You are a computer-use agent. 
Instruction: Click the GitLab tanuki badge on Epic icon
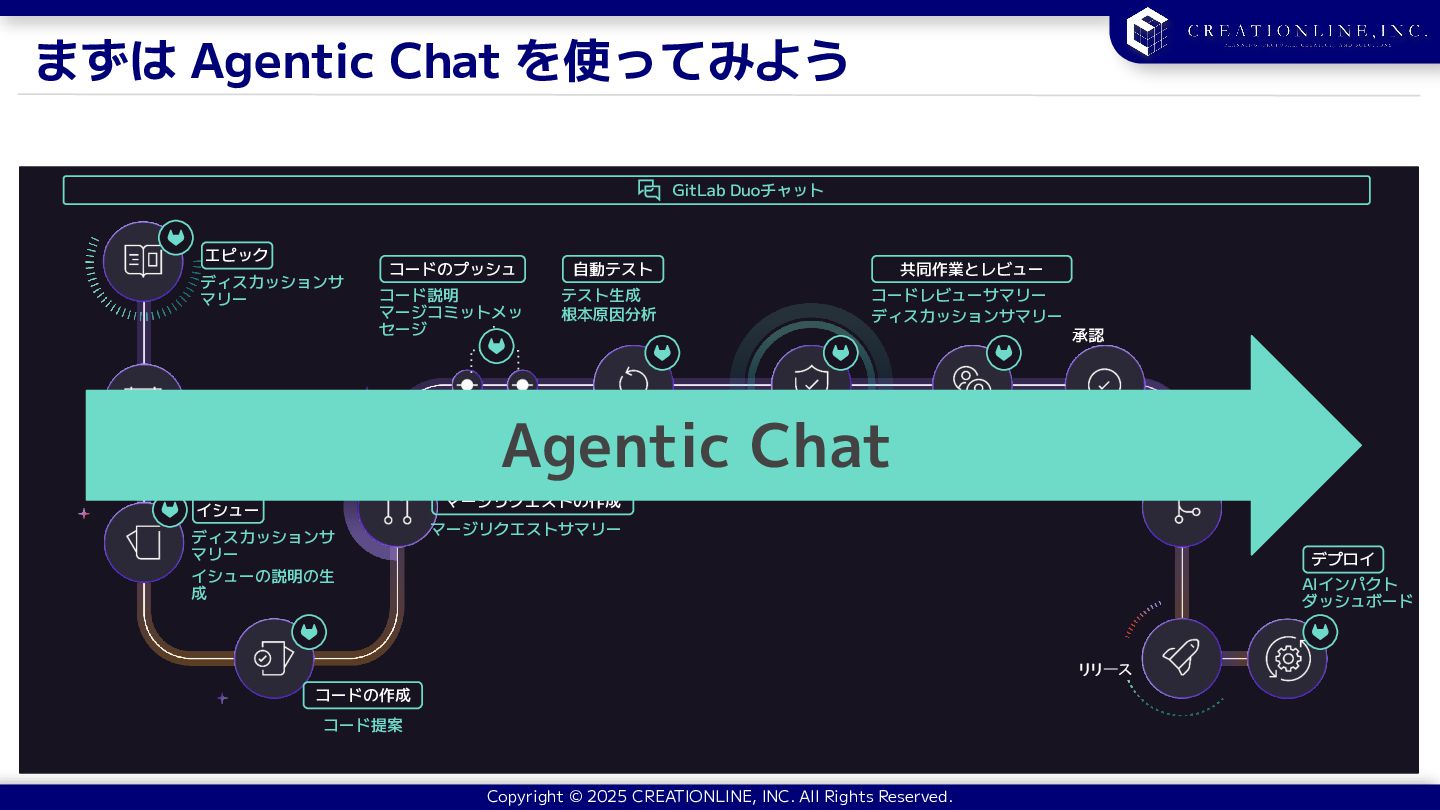pos(177,237)
